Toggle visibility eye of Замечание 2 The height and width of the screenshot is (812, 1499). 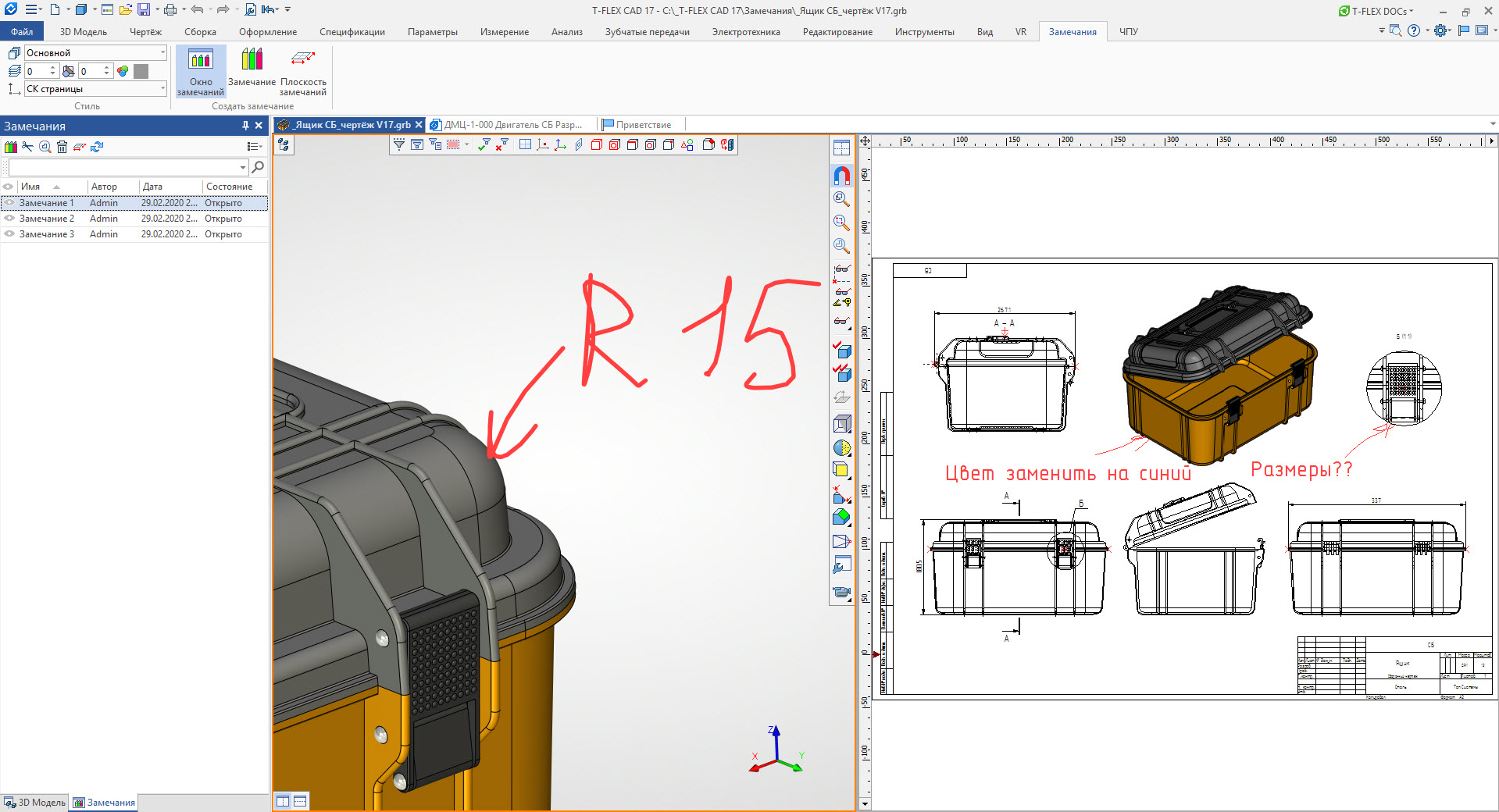[x=9, y=219]
